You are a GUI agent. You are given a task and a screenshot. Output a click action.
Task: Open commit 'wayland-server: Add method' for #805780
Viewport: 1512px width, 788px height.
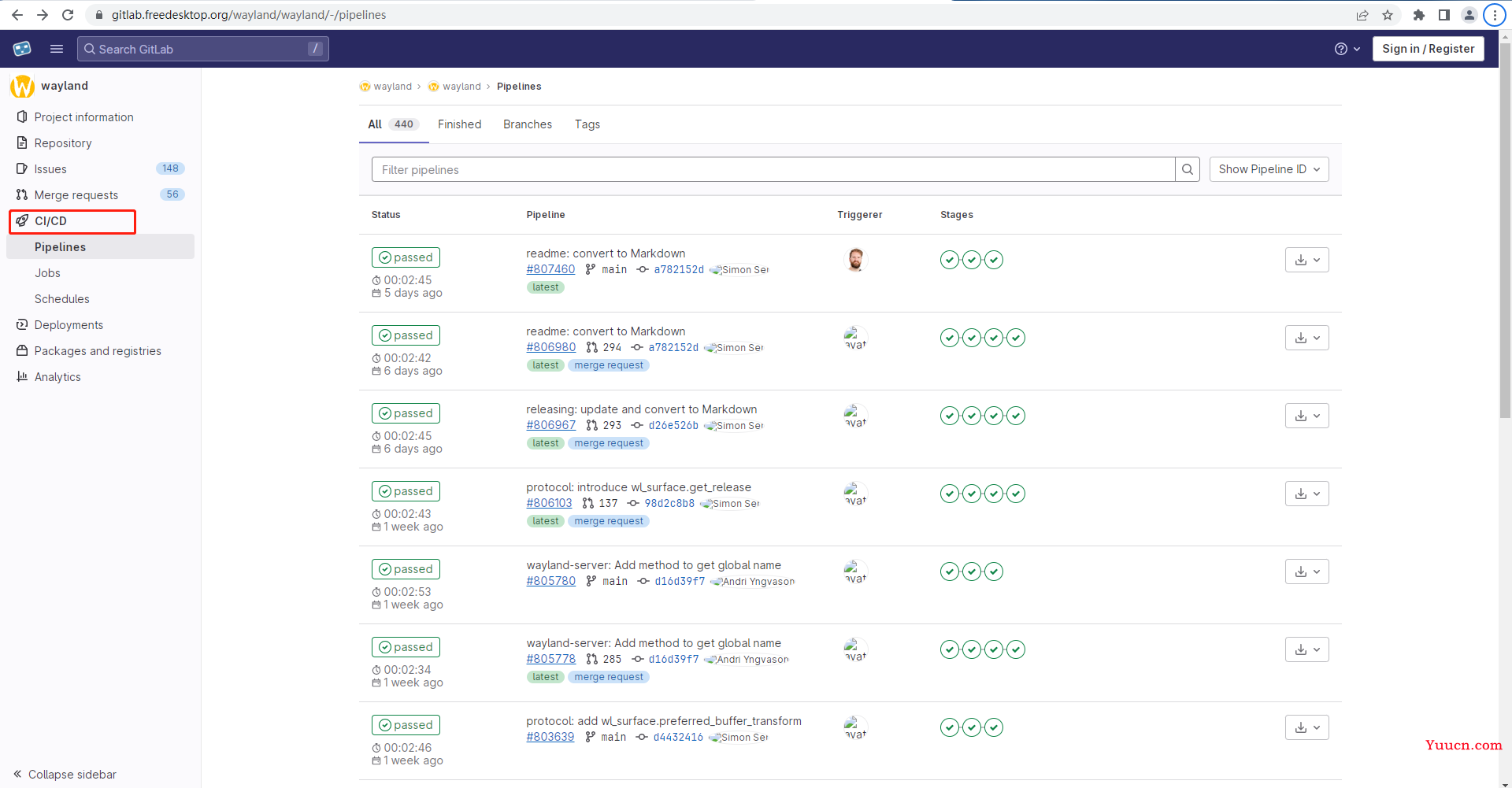pyautogui.click(x=654, y=565)
